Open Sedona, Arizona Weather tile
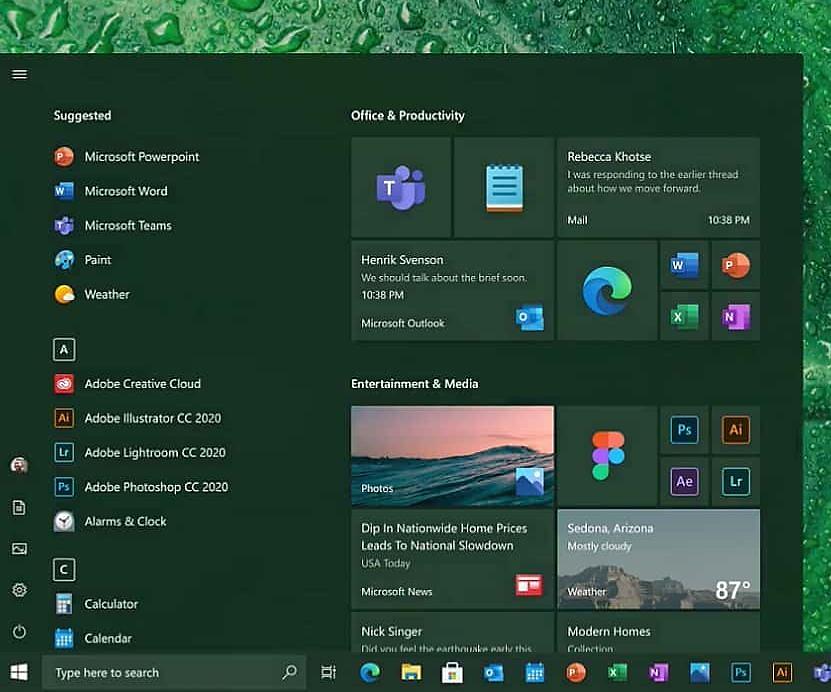The image size is (831, 692). (x=659, y=559)
